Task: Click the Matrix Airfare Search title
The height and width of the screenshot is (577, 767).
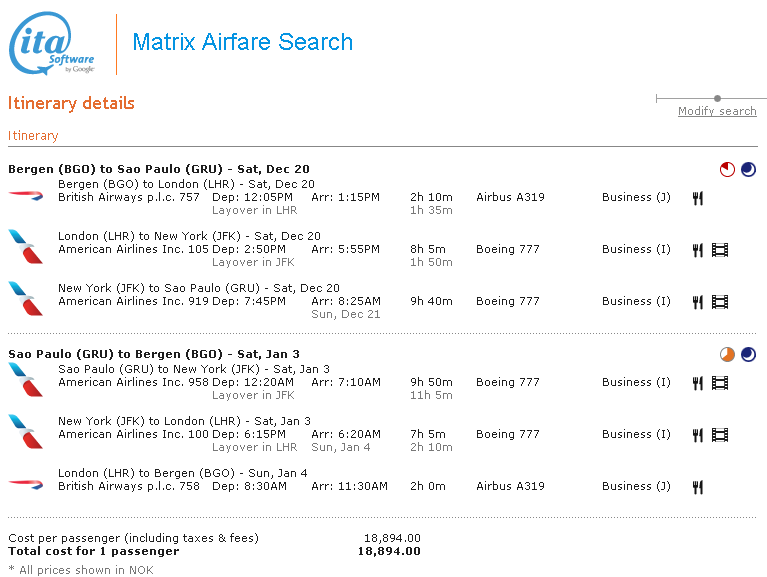Action: click(x=242, y=42)
